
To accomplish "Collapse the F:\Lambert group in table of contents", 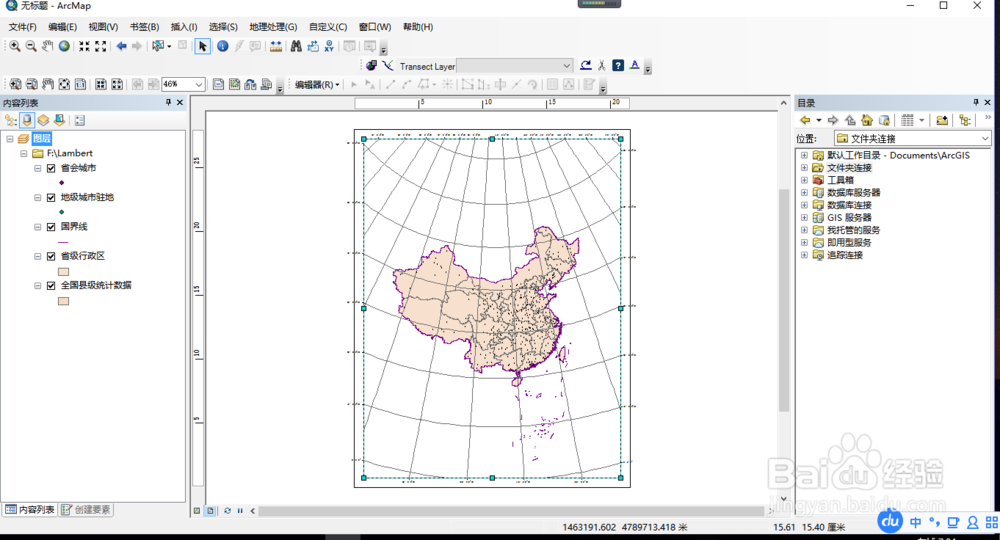I will pyautogui.click(x=24, y=154).
